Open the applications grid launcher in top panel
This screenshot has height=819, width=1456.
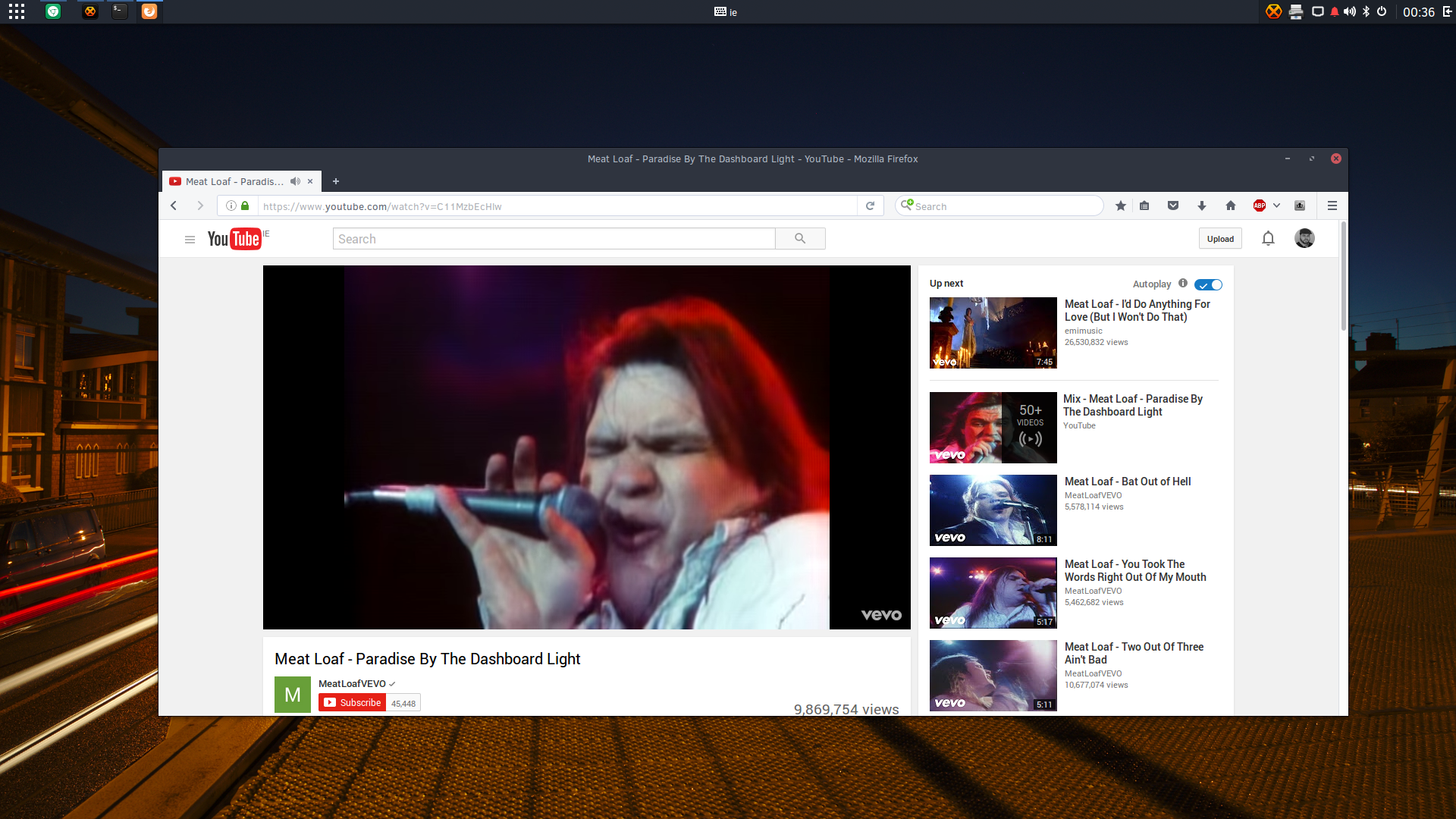click(17, 11)
